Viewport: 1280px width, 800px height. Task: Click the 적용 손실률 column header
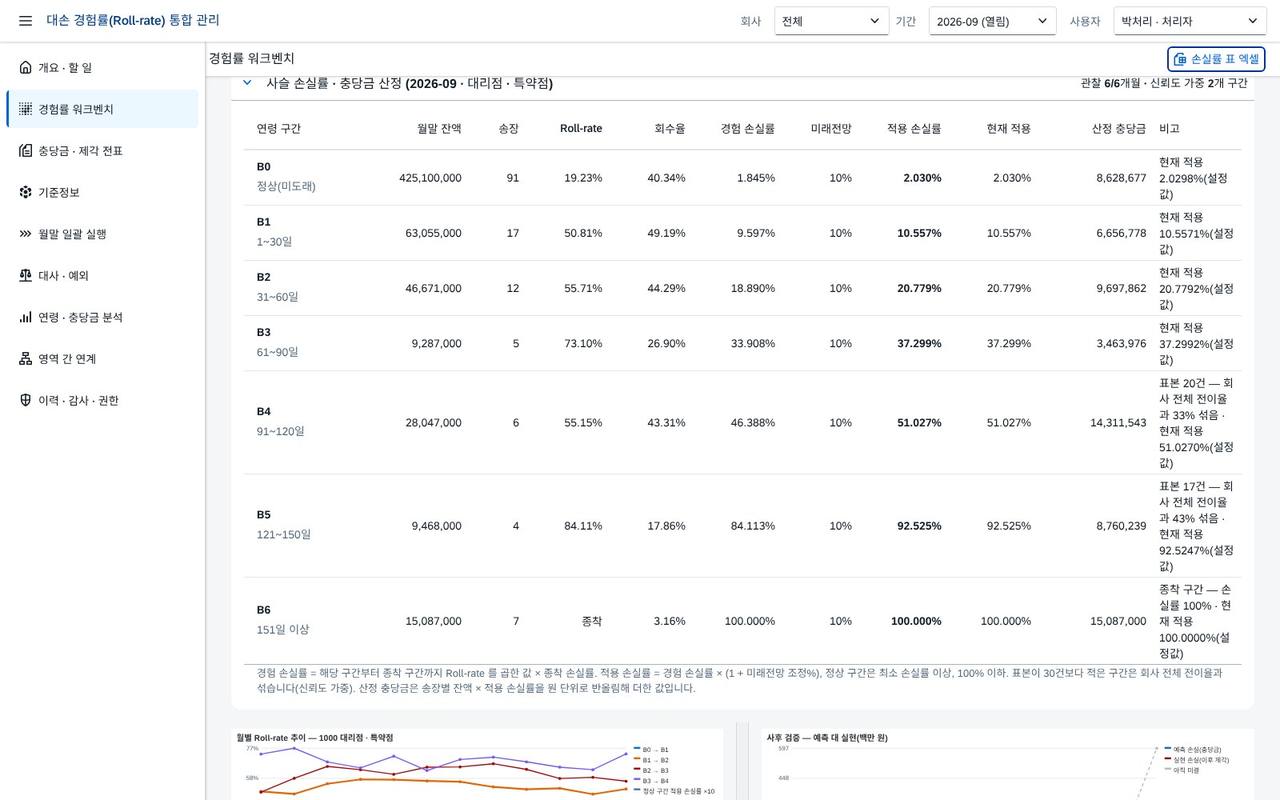click(914, 129)
